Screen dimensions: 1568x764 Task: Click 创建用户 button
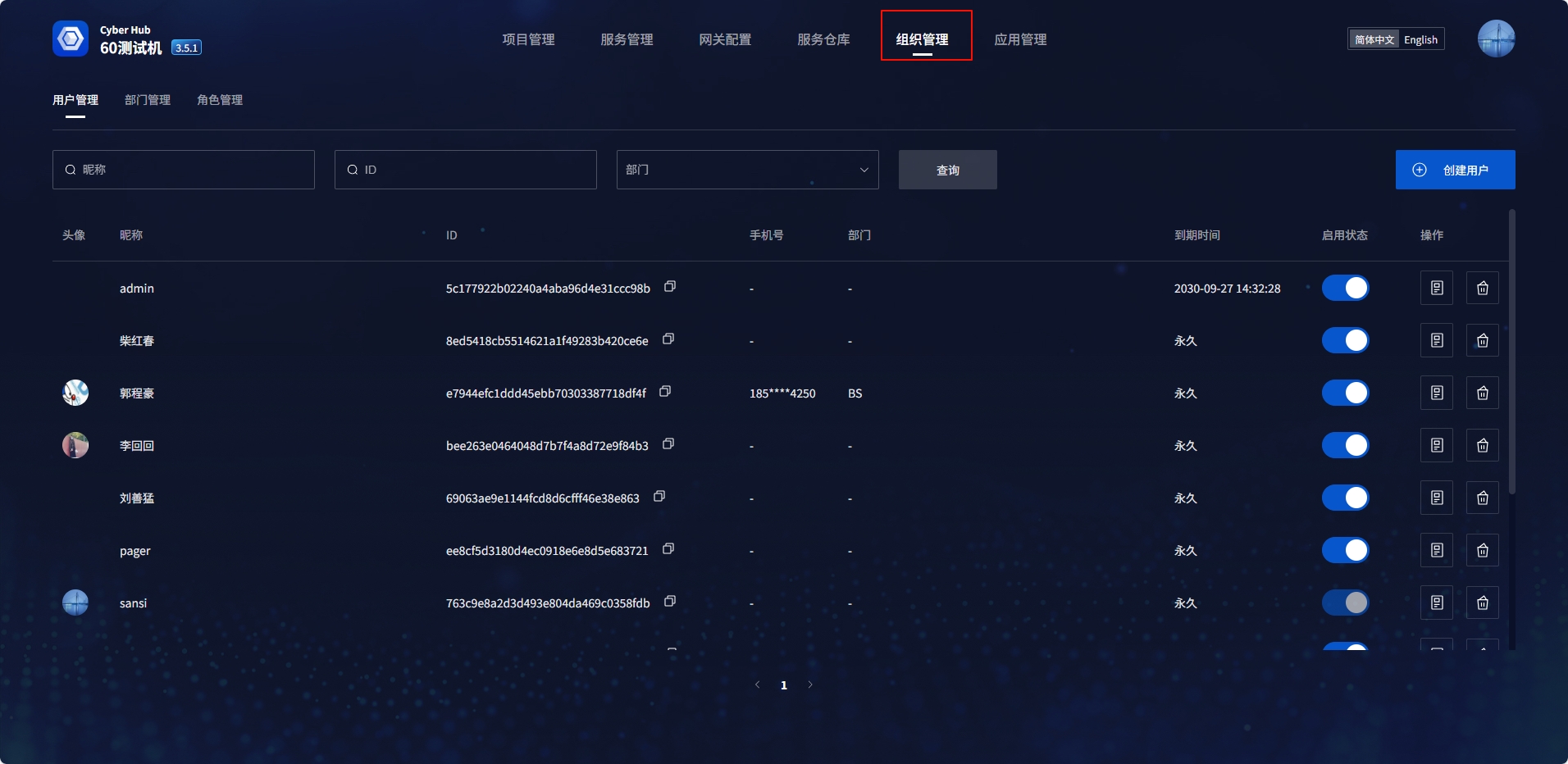point(1455,170)
